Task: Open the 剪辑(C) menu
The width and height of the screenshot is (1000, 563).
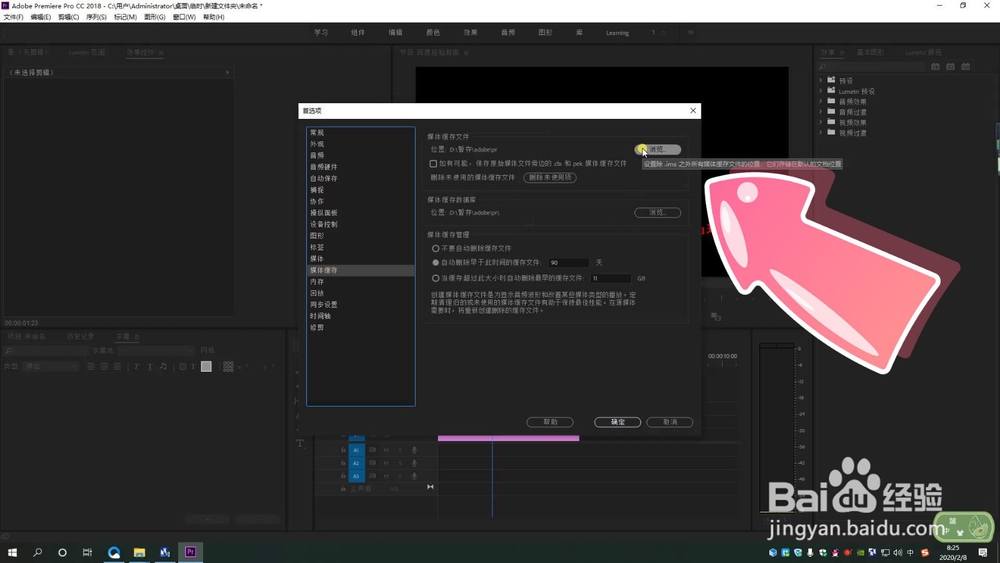Action: 68,17
